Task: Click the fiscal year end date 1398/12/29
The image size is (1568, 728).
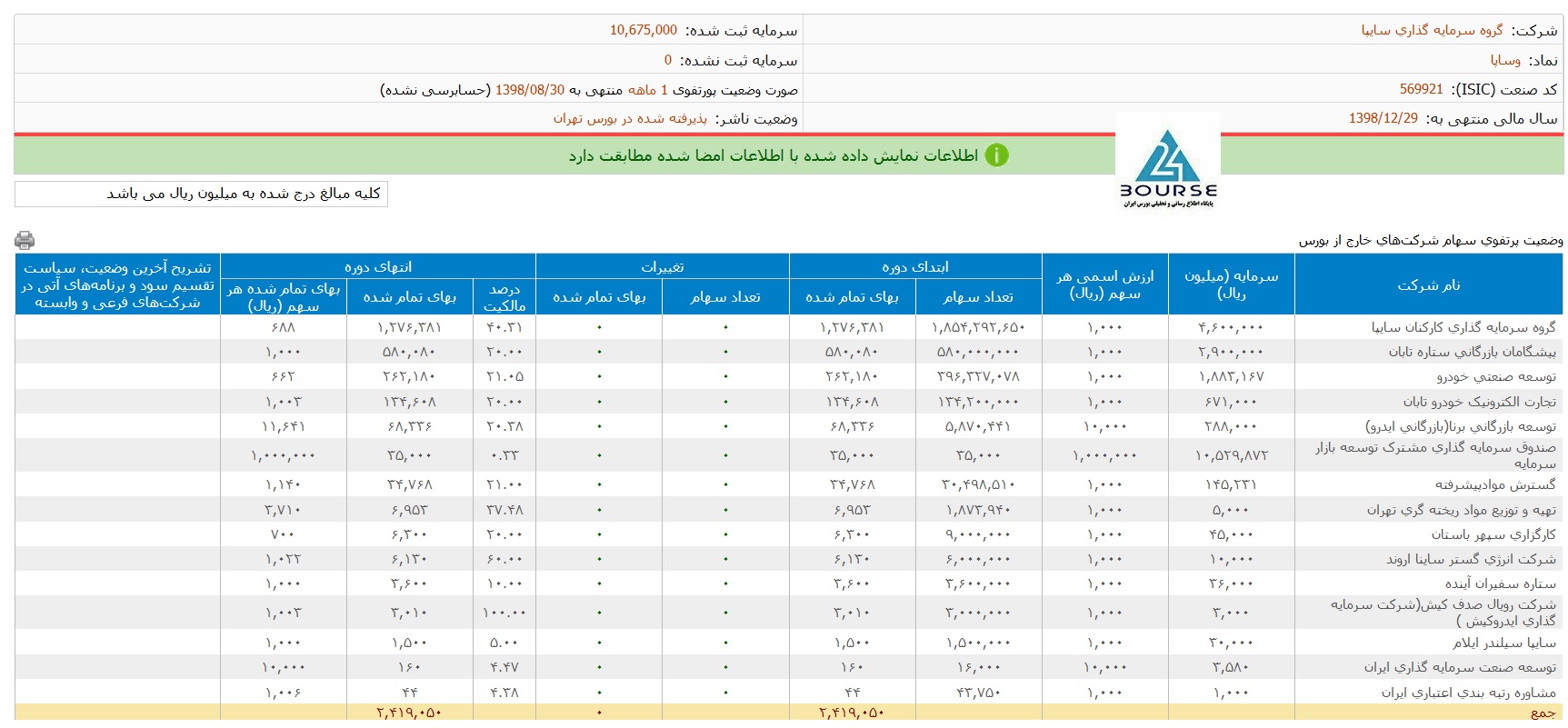Action: click(1383, 118)
